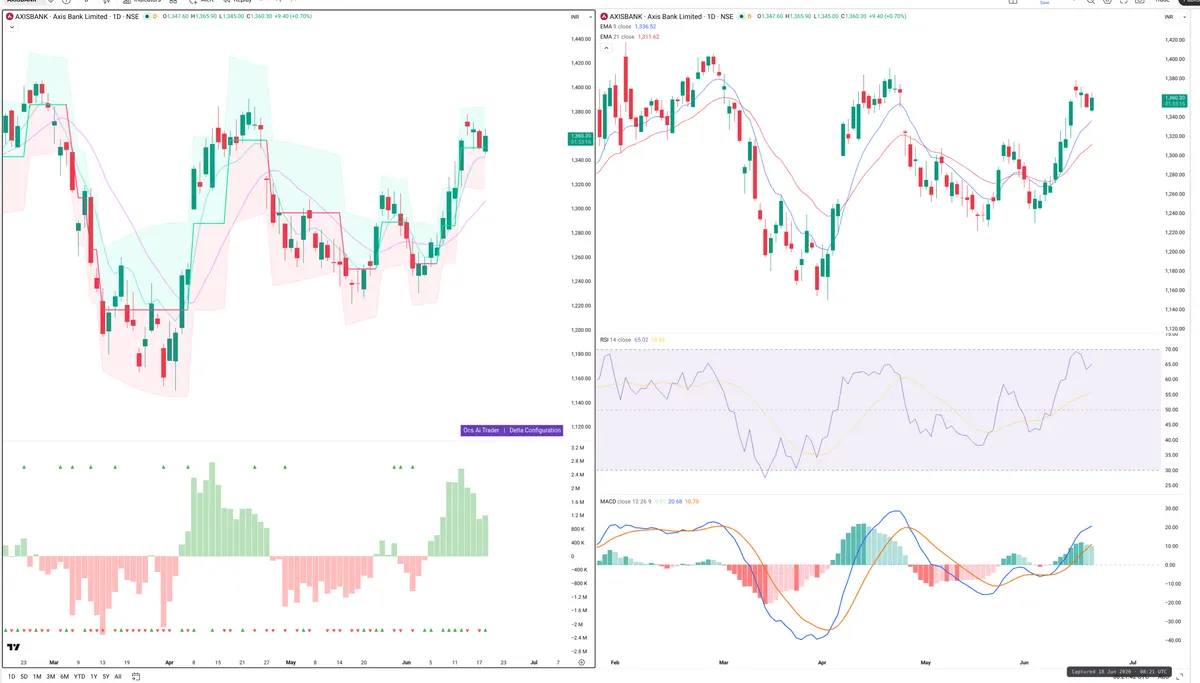Click the TradingView logo in left chart
The width and height of the screenshot is (1200, 683).
[x=14, y=648]
